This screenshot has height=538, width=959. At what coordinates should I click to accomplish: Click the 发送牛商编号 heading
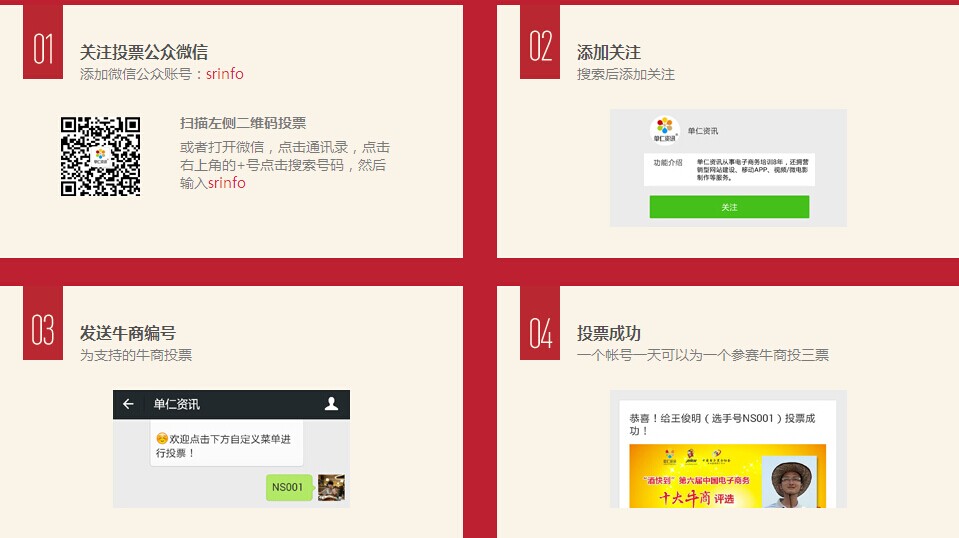128,333
